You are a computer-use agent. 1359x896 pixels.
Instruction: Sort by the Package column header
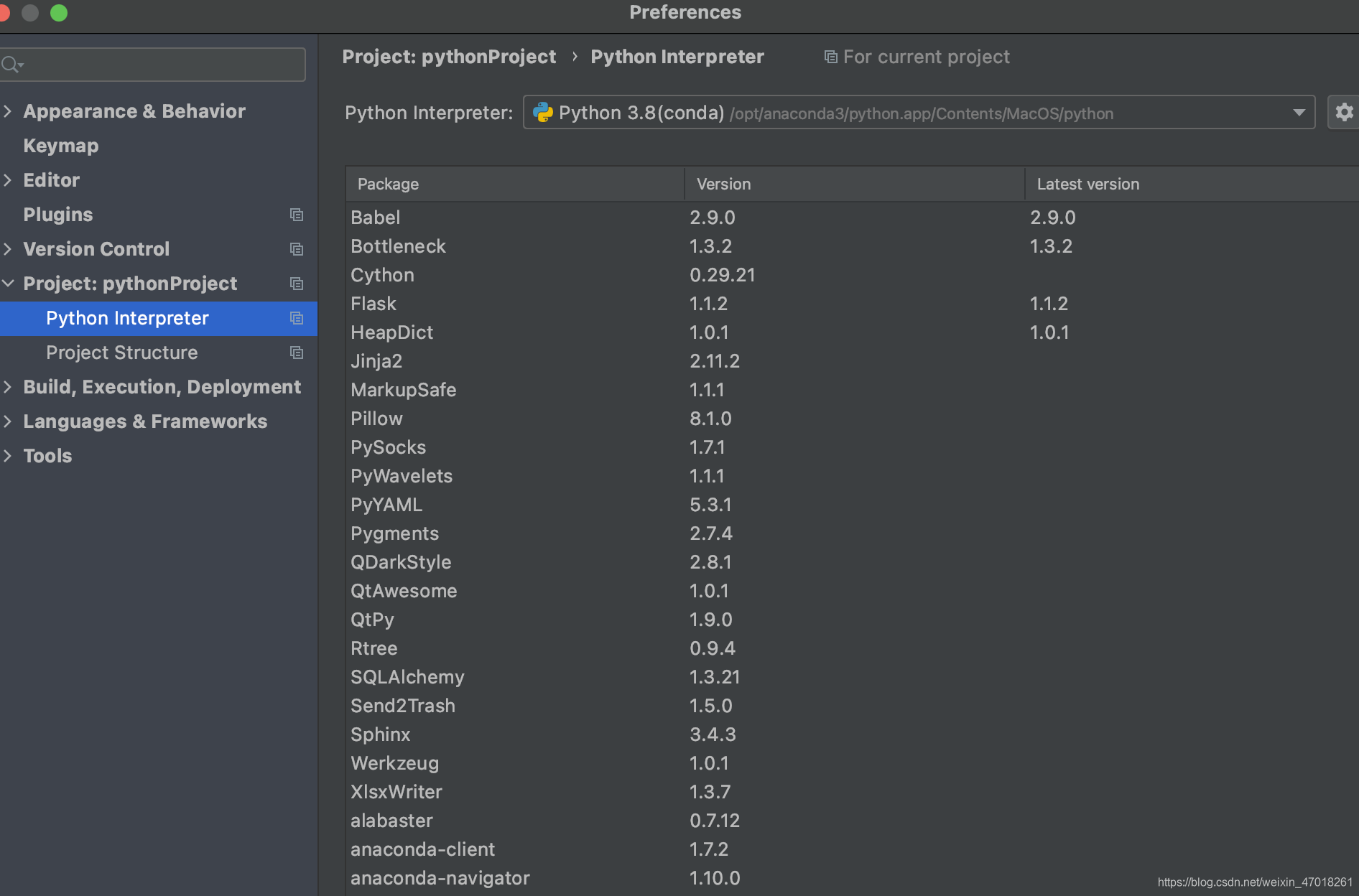pos(515,184)
